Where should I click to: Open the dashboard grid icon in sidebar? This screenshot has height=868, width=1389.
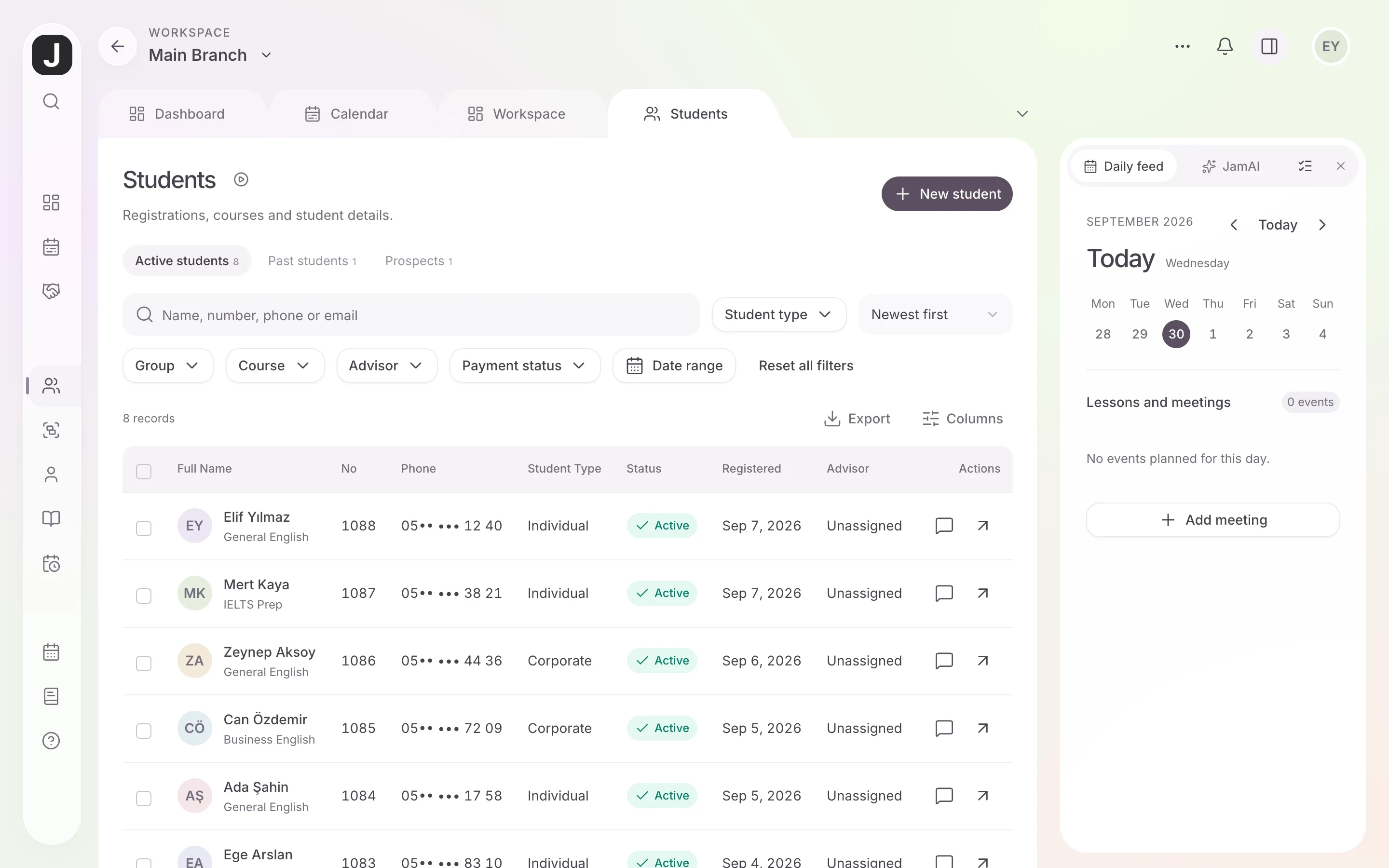[x=51, y=203]
